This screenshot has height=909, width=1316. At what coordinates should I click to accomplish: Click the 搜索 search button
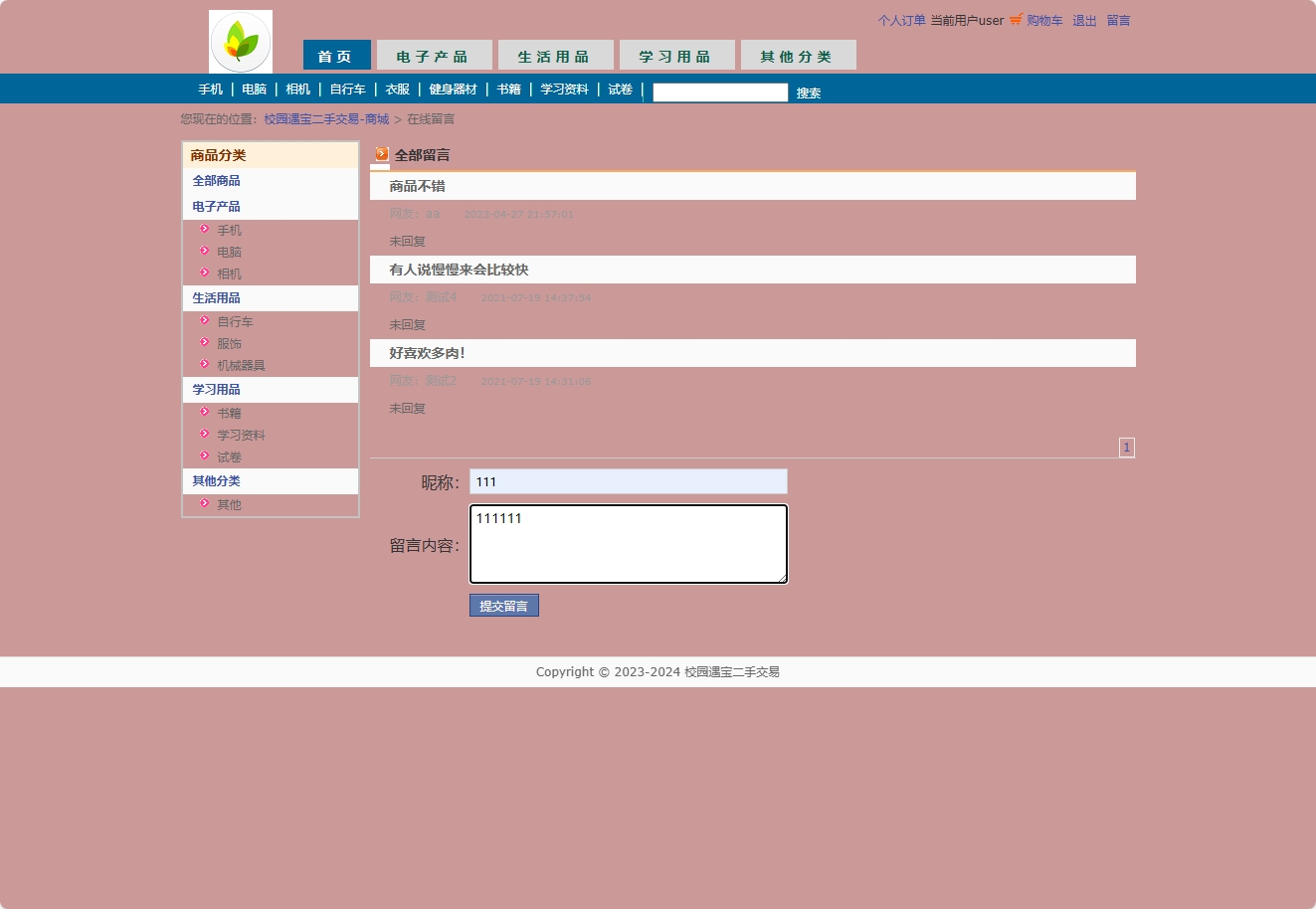click(809, 92)
